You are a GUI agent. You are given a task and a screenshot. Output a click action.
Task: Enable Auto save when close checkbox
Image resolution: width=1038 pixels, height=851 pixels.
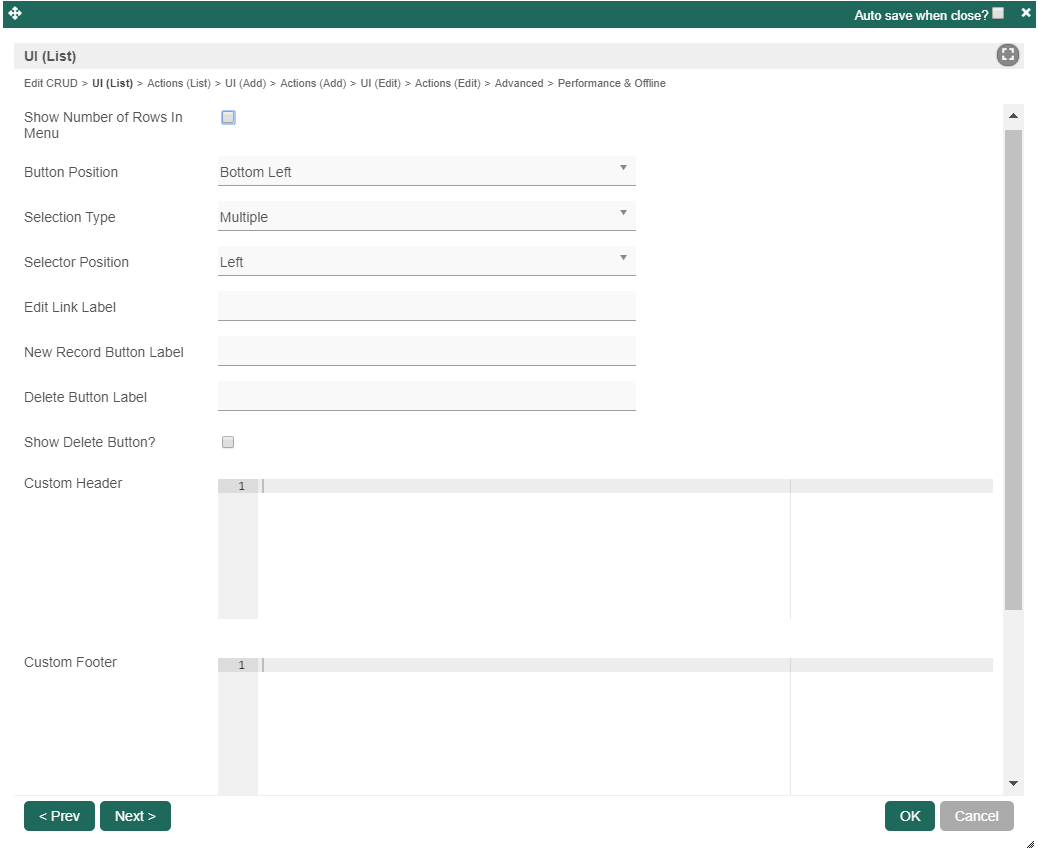[x=998, y=13]
